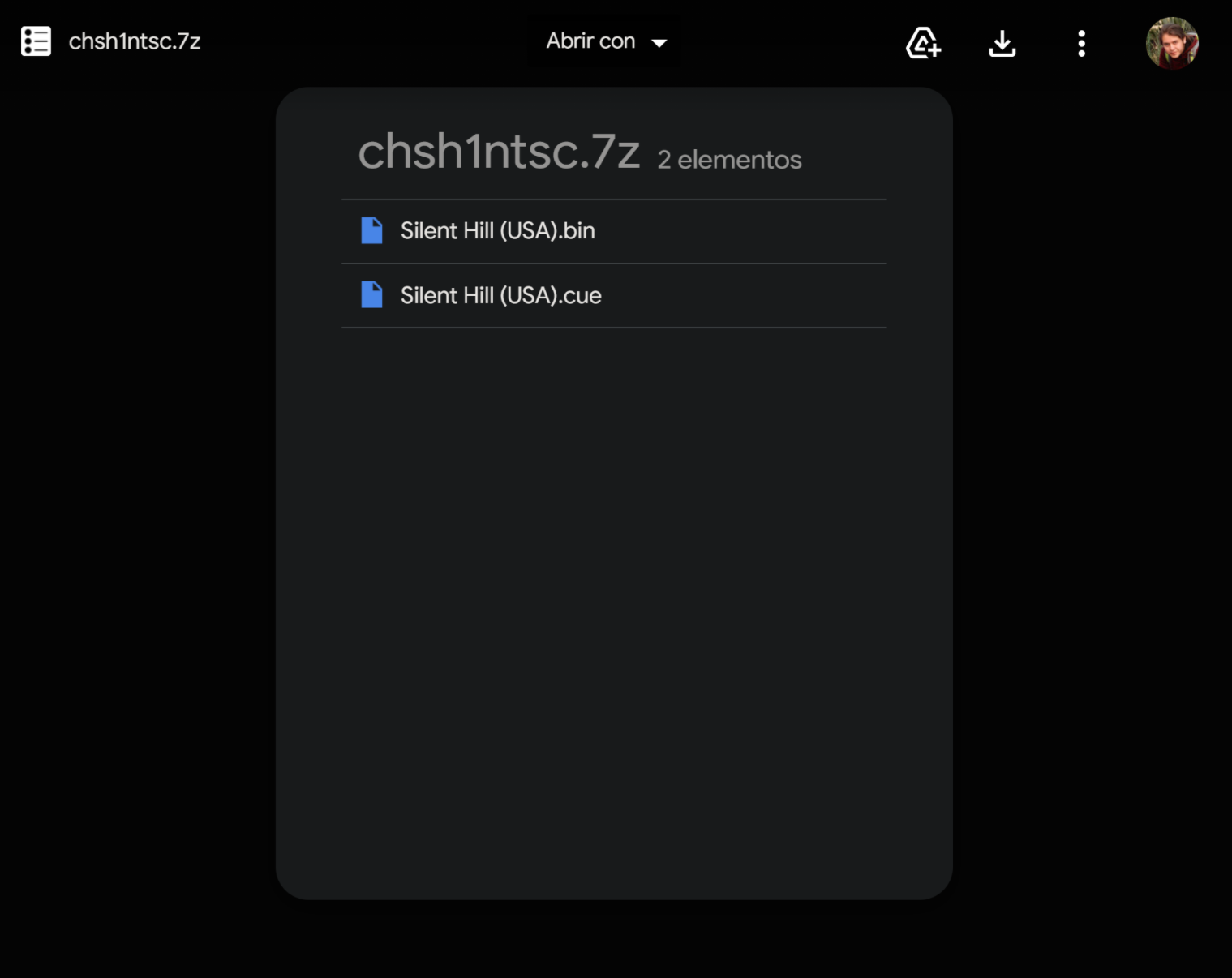This screenshot has height=978, width=1232.
Task: Click the chsh1ntsc.7z filename in the top bar
Action: click(x=135, y=41)
